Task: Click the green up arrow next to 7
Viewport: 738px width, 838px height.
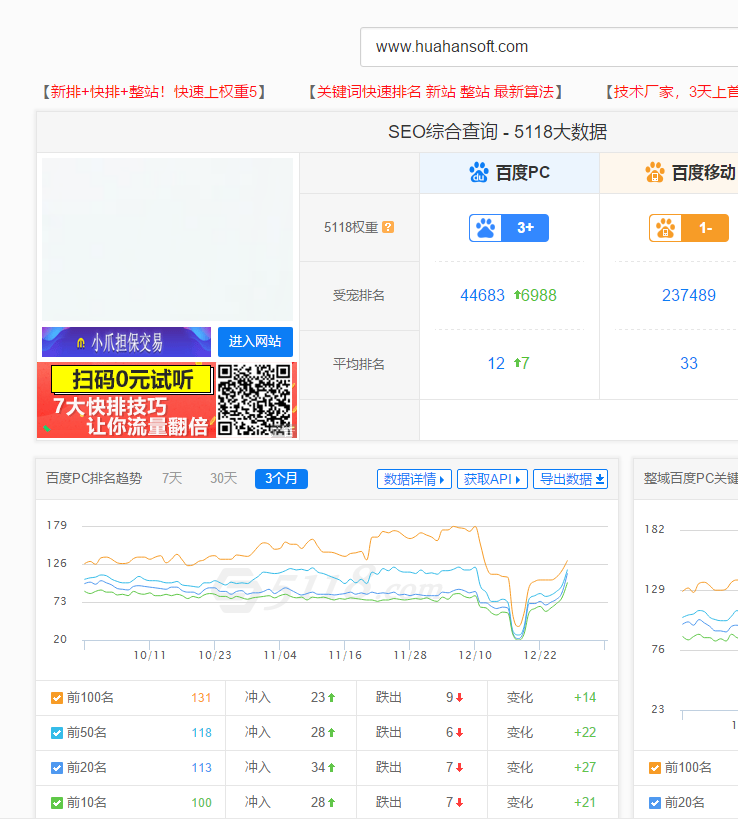Action: coord(517,363)
